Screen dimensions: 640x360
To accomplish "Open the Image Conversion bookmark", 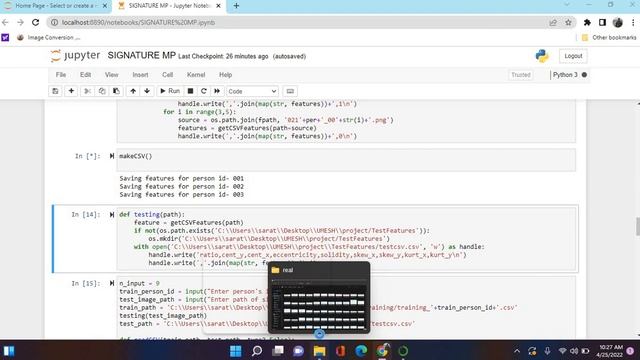I will 48,38.
